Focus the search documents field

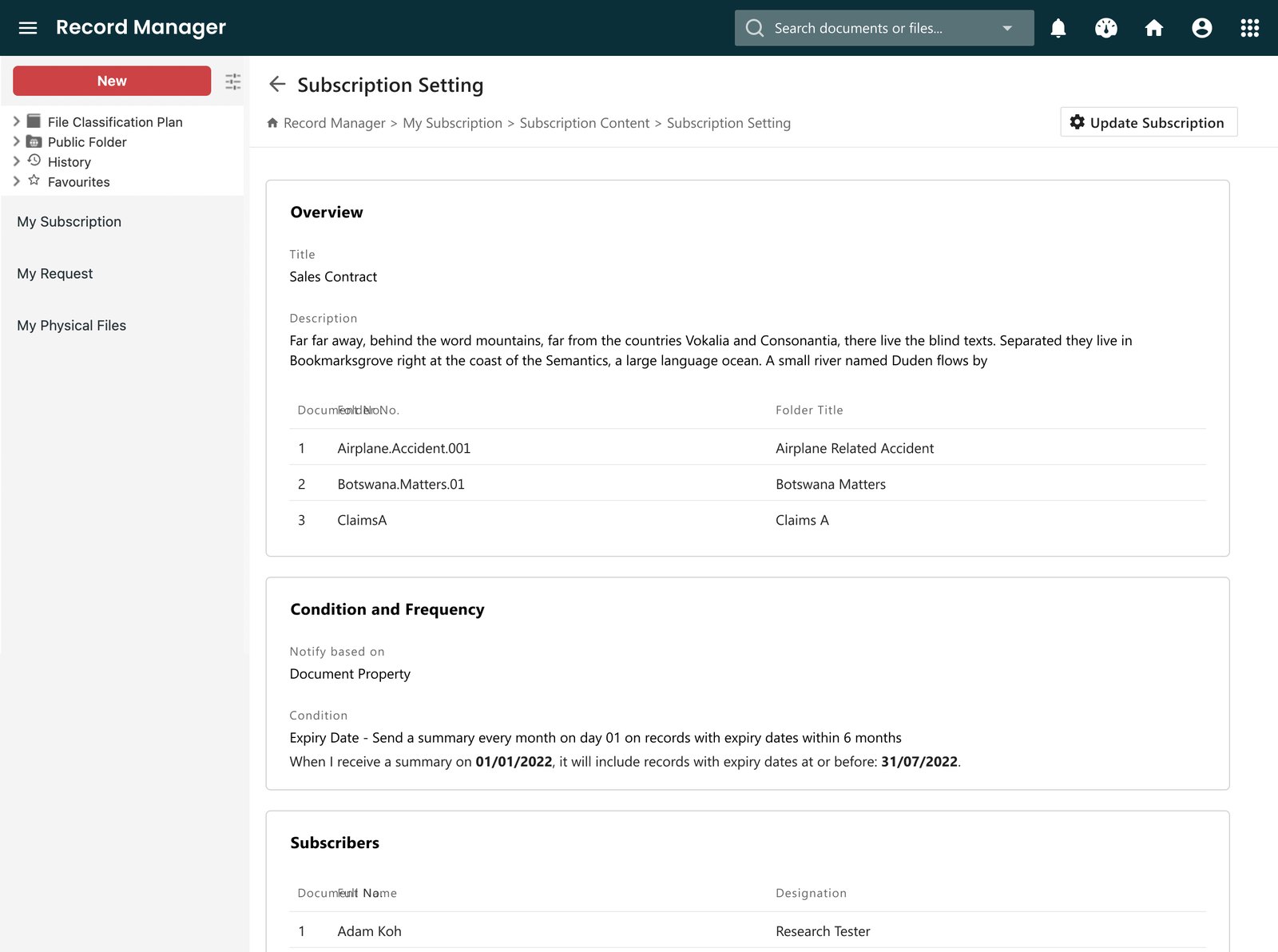point(883,28)
